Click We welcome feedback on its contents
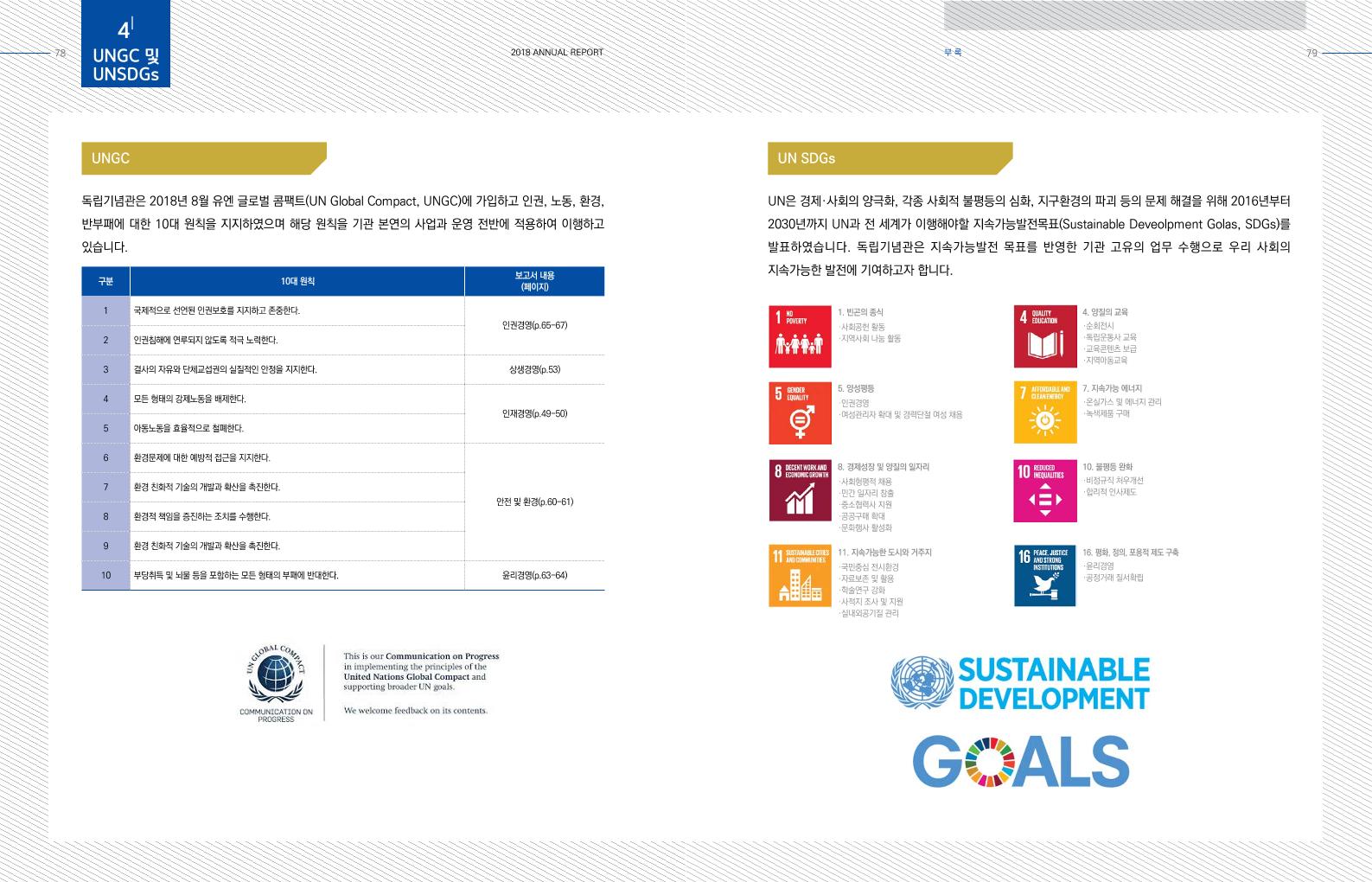 [x=415, y=711]
